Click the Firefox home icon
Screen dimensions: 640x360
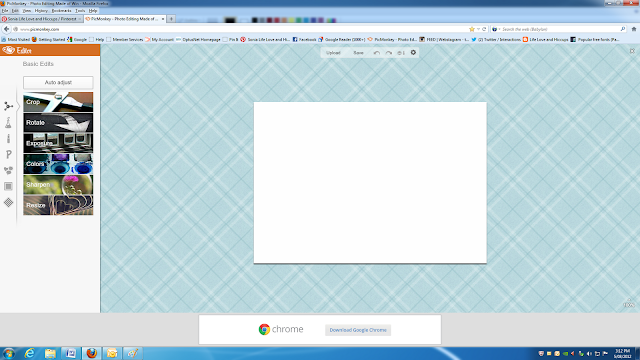pyautogui.click(x=634, y=29)
